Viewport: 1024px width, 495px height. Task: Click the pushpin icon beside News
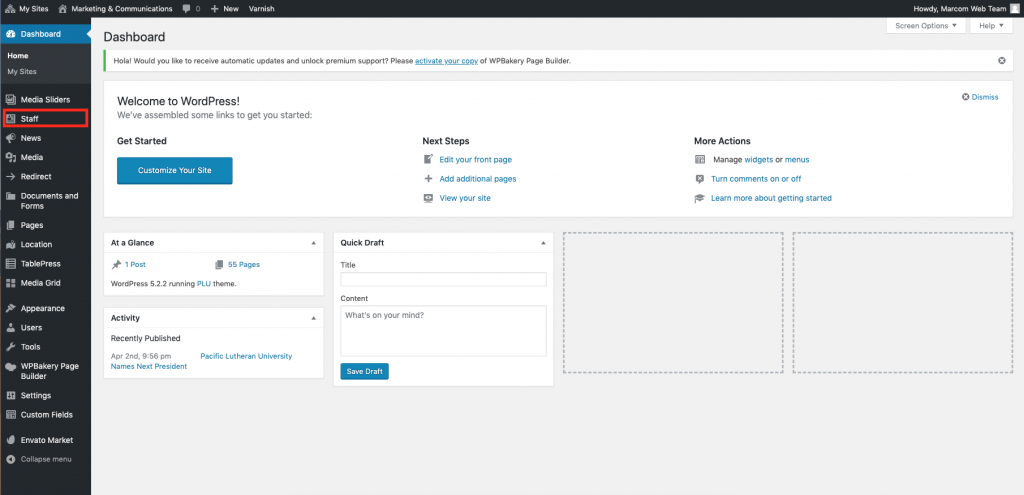click(x=10, y=138)
